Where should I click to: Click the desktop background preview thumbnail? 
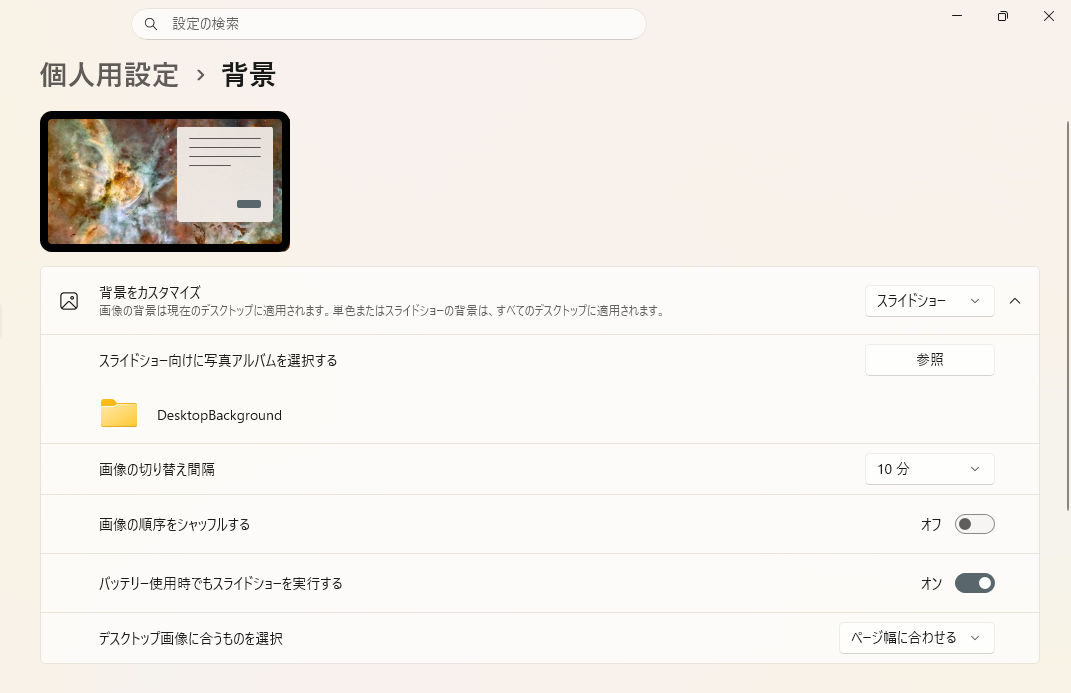165,182
